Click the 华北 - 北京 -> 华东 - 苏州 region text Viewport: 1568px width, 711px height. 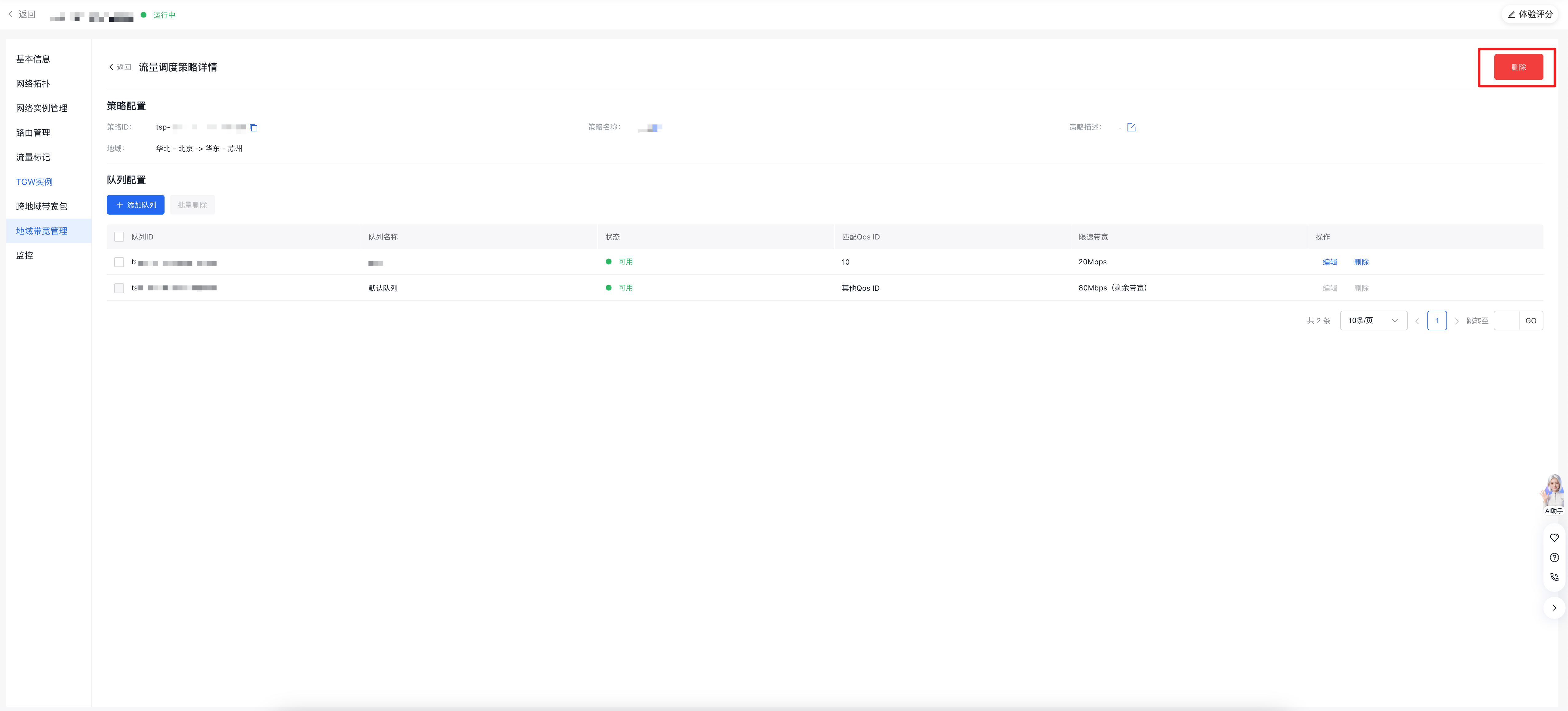[199, 149]
